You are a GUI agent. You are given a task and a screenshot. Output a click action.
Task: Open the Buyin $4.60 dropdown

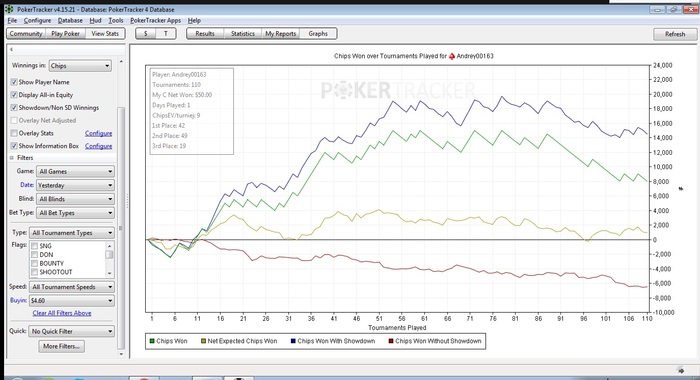[72, 301]
